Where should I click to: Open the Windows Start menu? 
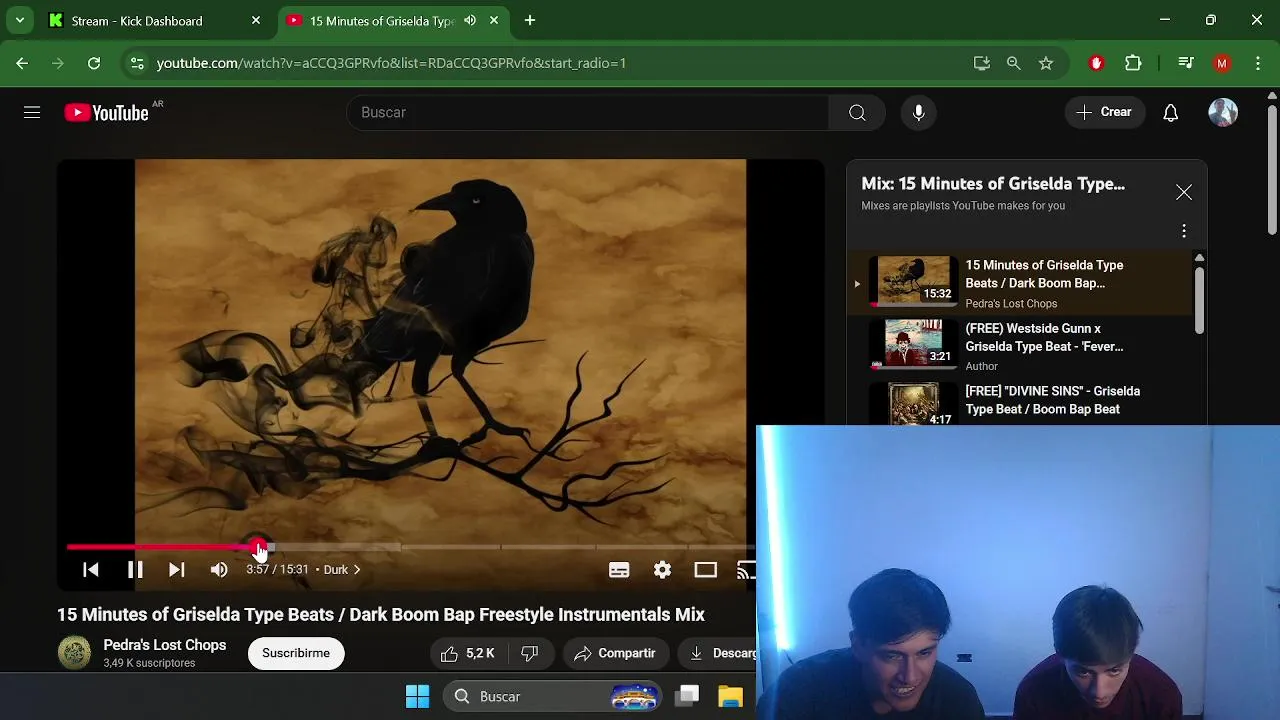[418, 696]
